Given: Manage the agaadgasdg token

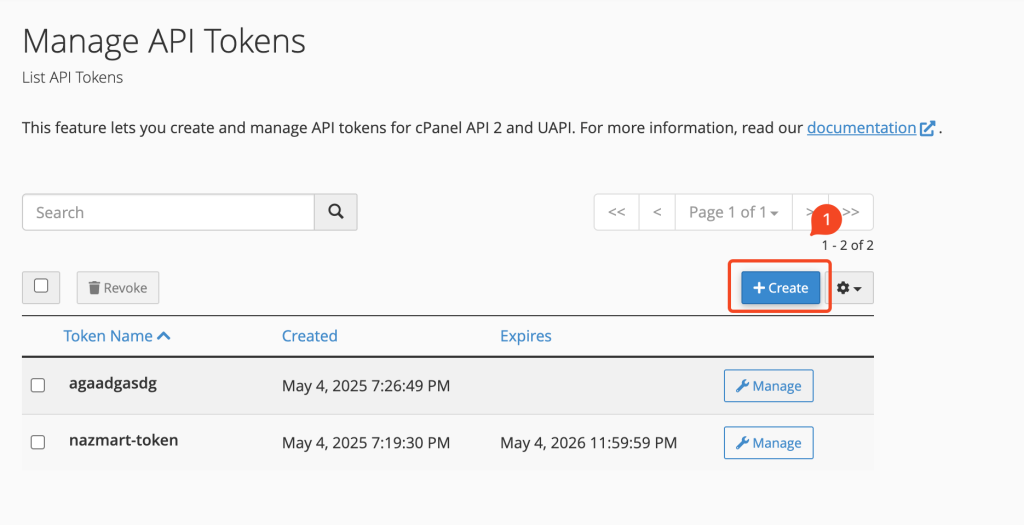Looking at the screenshot, I should [x=769, y=386].
